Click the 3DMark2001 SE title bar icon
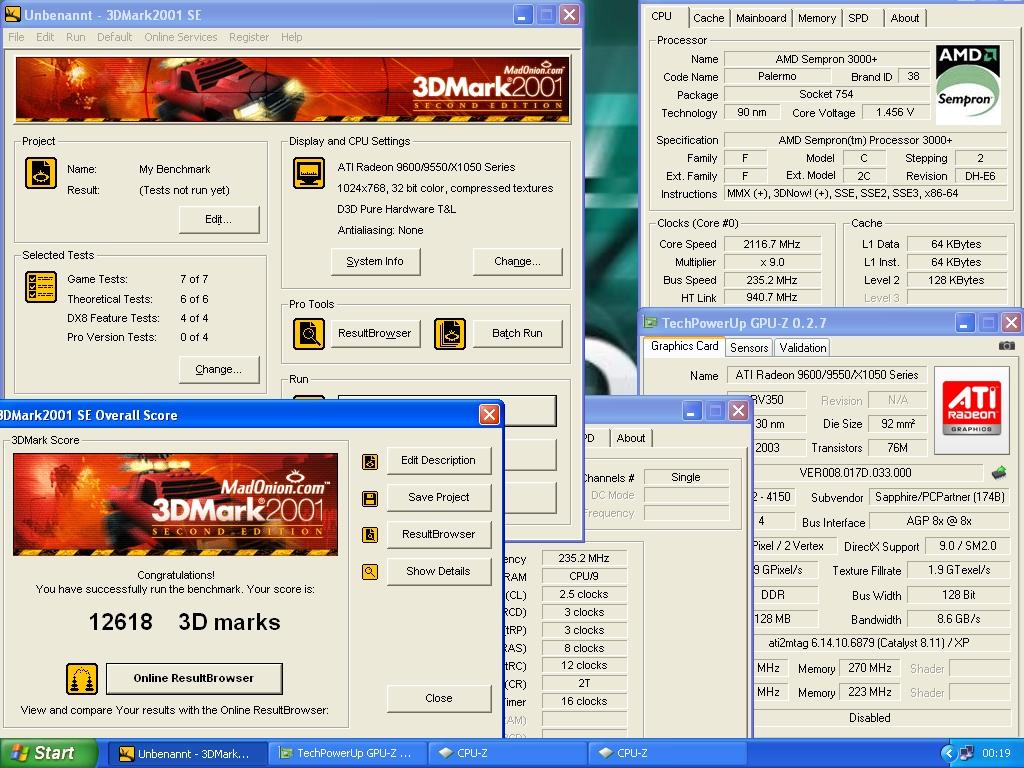The width and height of the screenshot is (1024, 768). [x=12, y=14]
